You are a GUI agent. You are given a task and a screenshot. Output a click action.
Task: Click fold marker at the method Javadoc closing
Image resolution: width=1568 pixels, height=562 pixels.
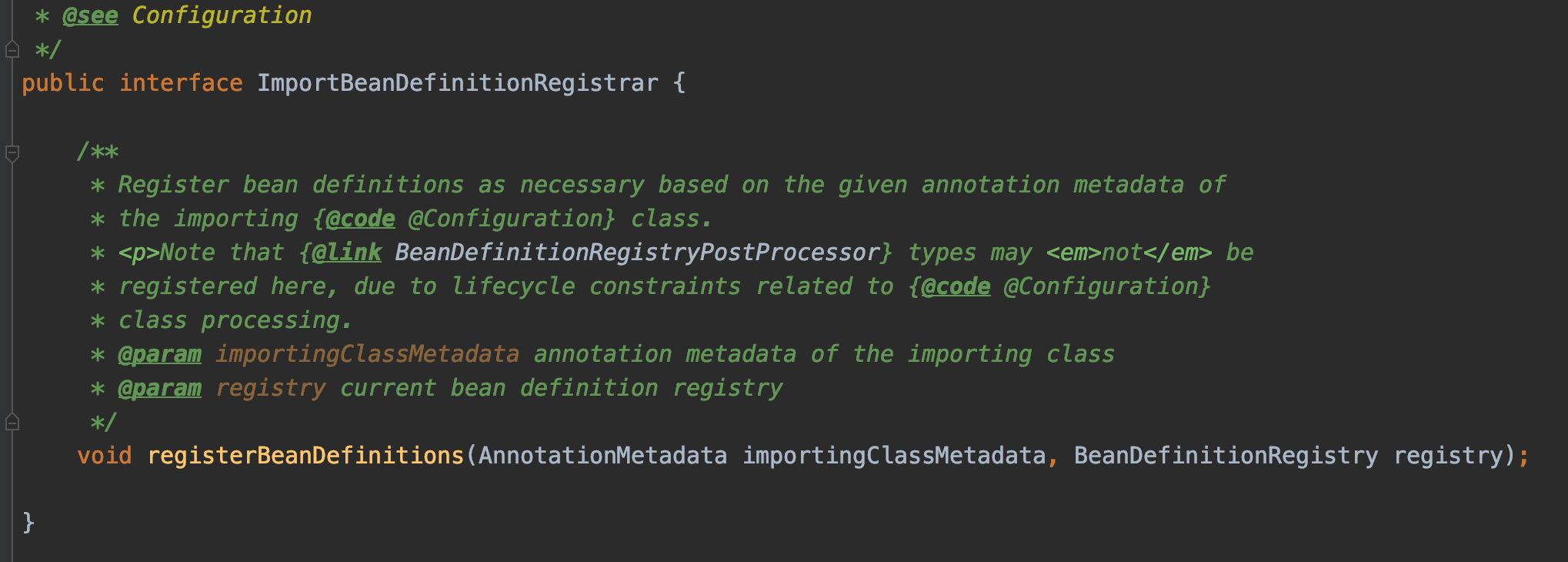tap(12, 422)
